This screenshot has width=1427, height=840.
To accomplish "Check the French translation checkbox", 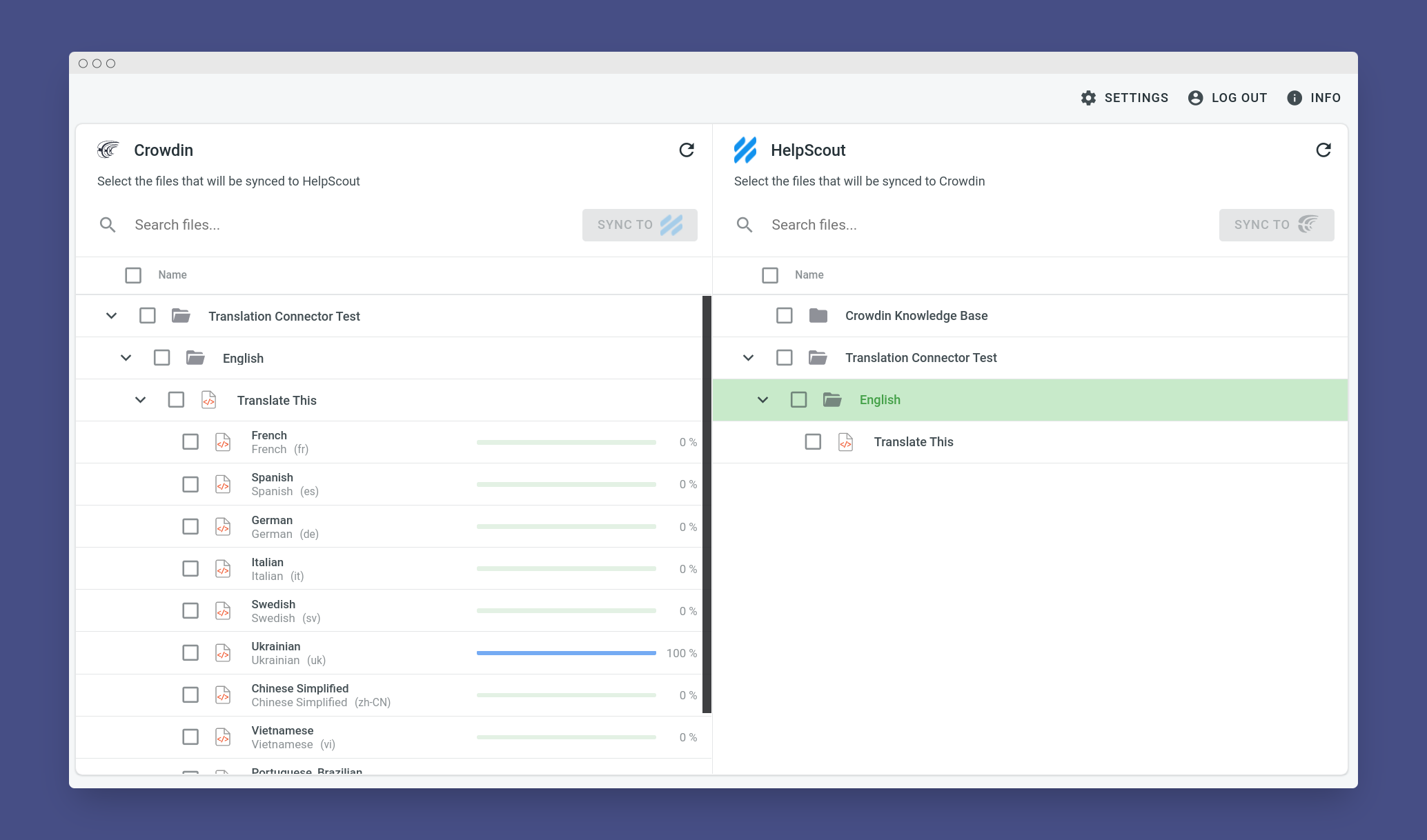I will 190,442.
